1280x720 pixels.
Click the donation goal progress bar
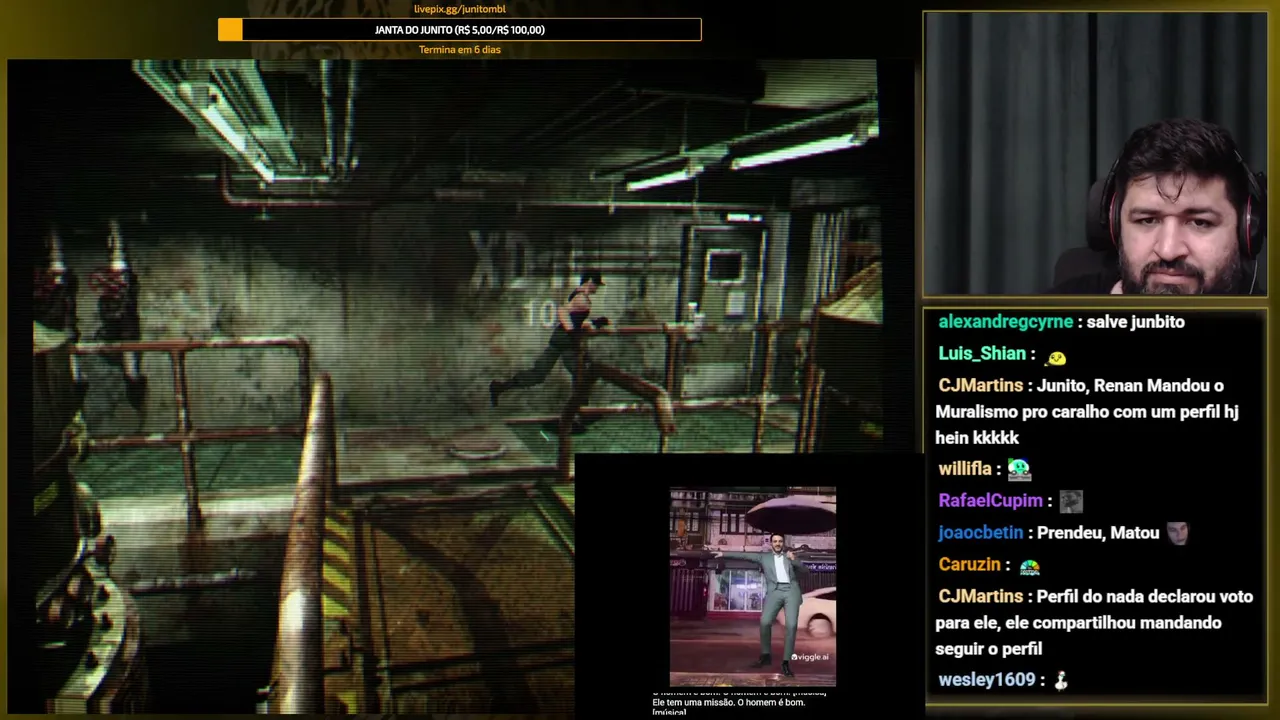coord(460,30)
